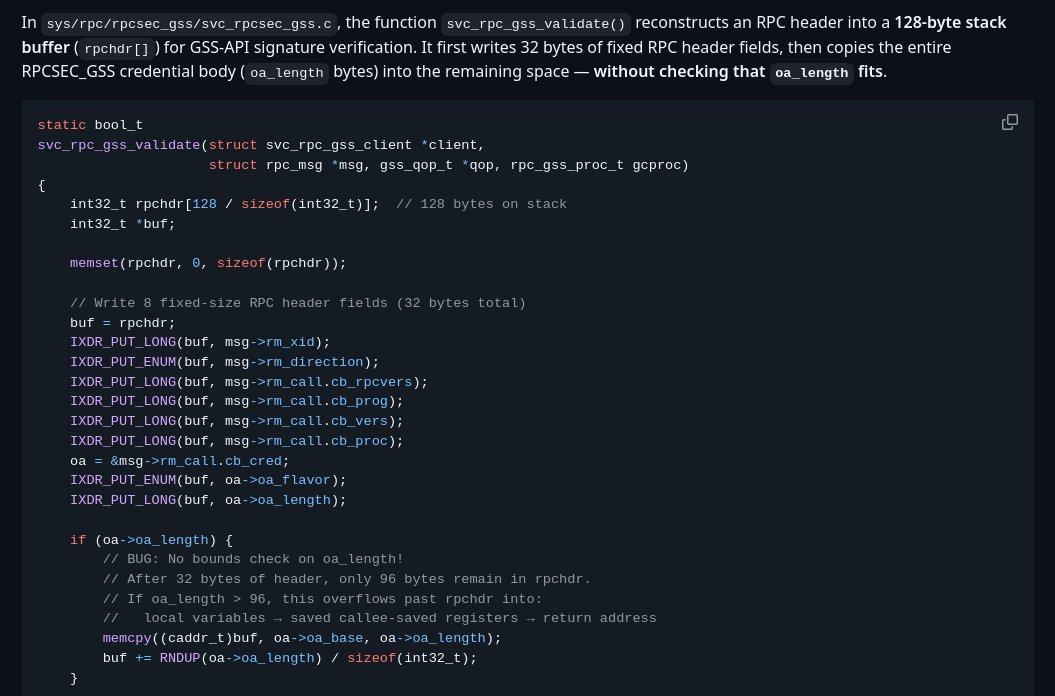1055x696 pixels.
Task: Click the '128 bytes on stack' comment
Action: click(x=481, y=204)
